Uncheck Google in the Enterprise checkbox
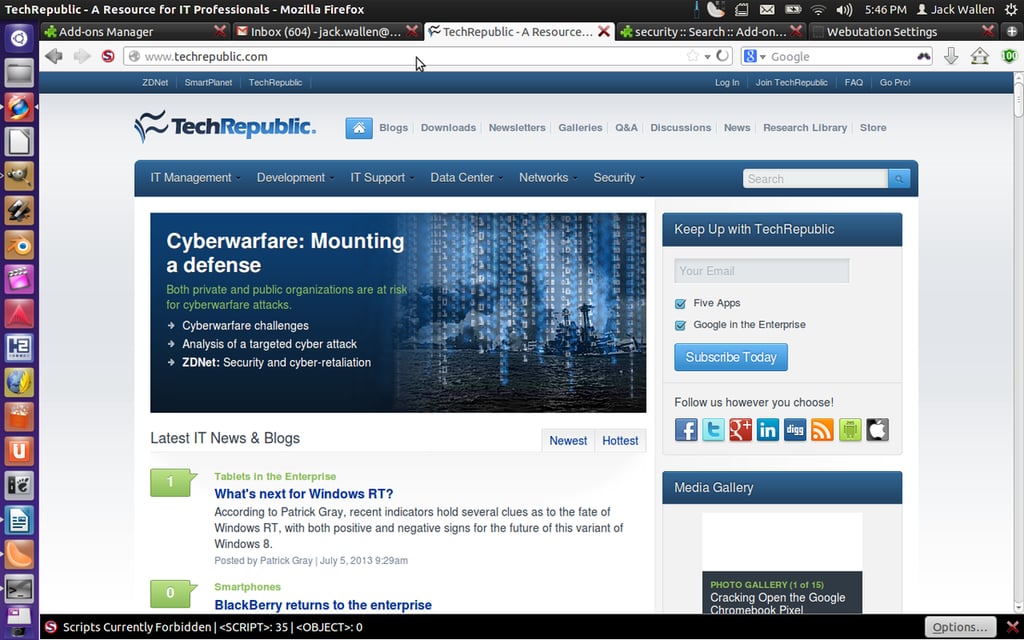Screen dimensions: 1024x640 680,325
